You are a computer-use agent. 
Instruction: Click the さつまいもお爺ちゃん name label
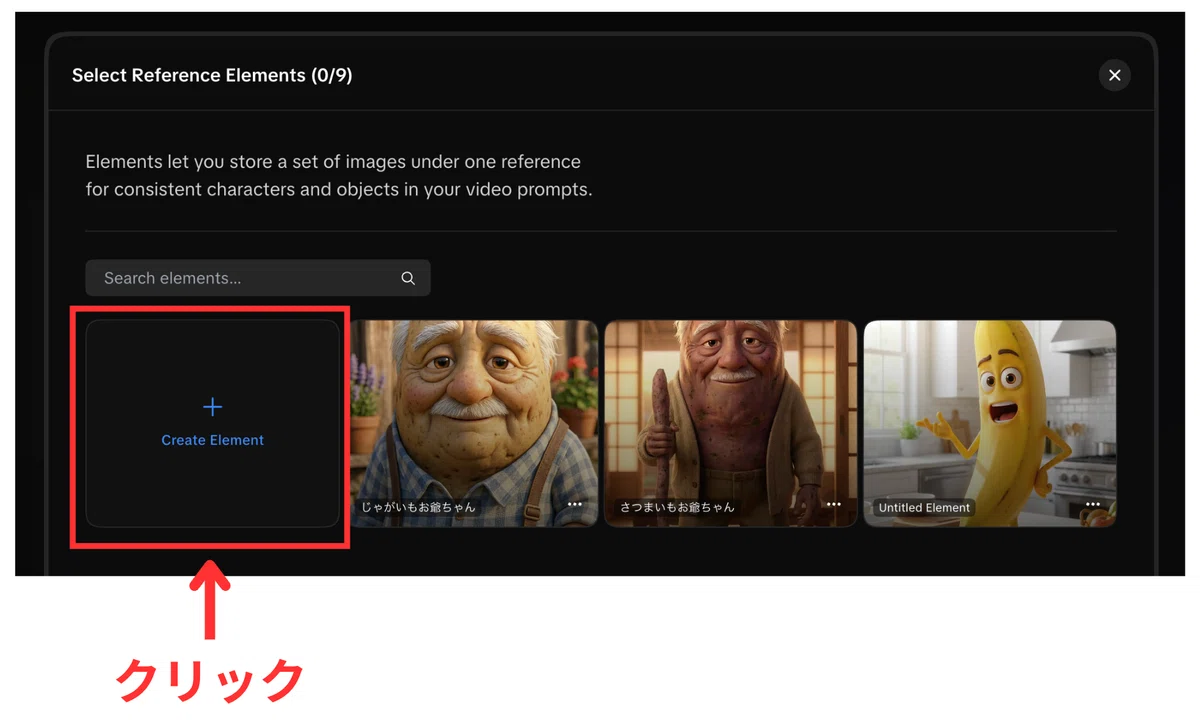[x=677, y=507]
